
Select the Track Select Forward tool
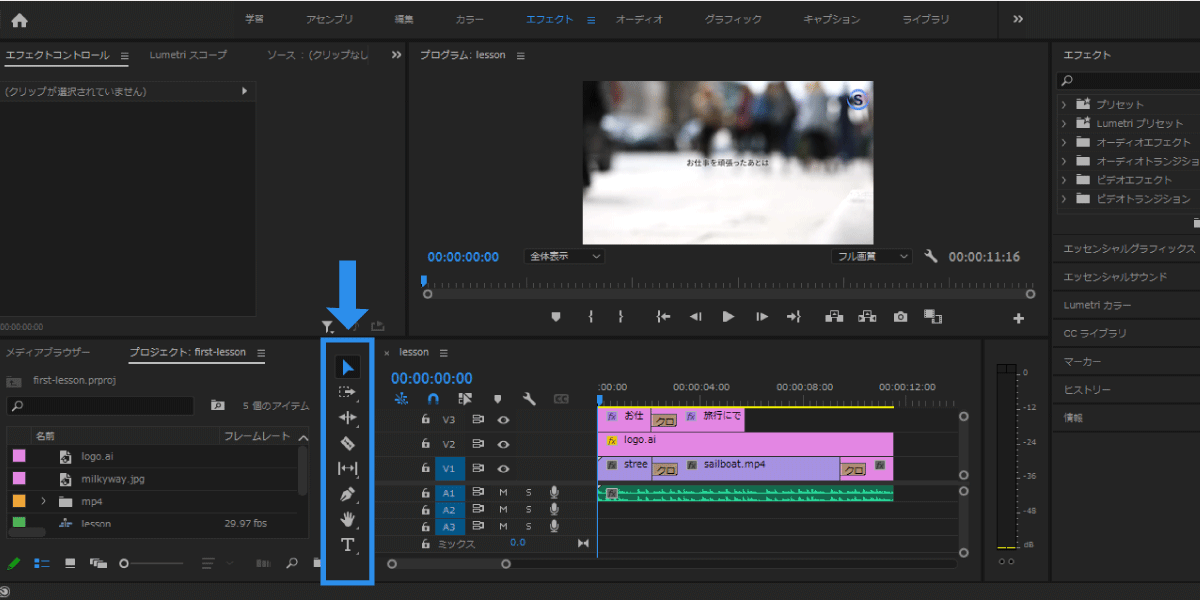(347, 392)
